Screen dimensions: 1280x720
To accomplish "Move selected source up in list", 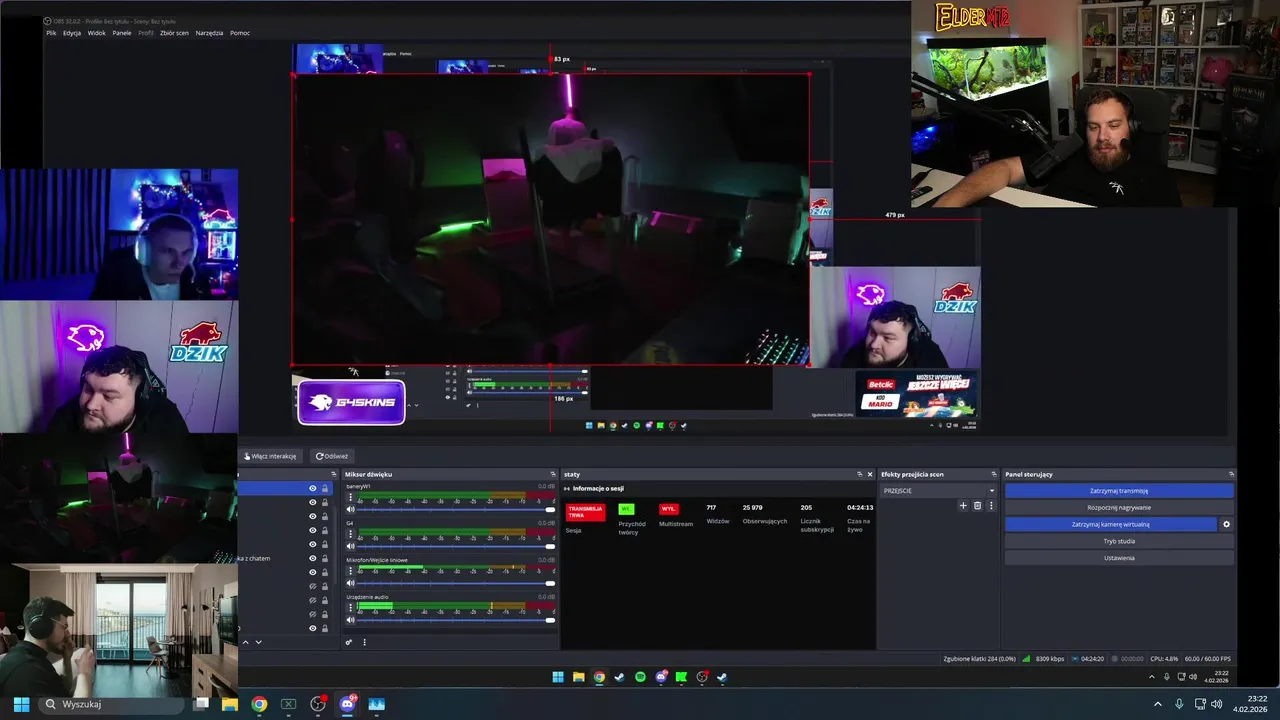I will coord(245,642).
